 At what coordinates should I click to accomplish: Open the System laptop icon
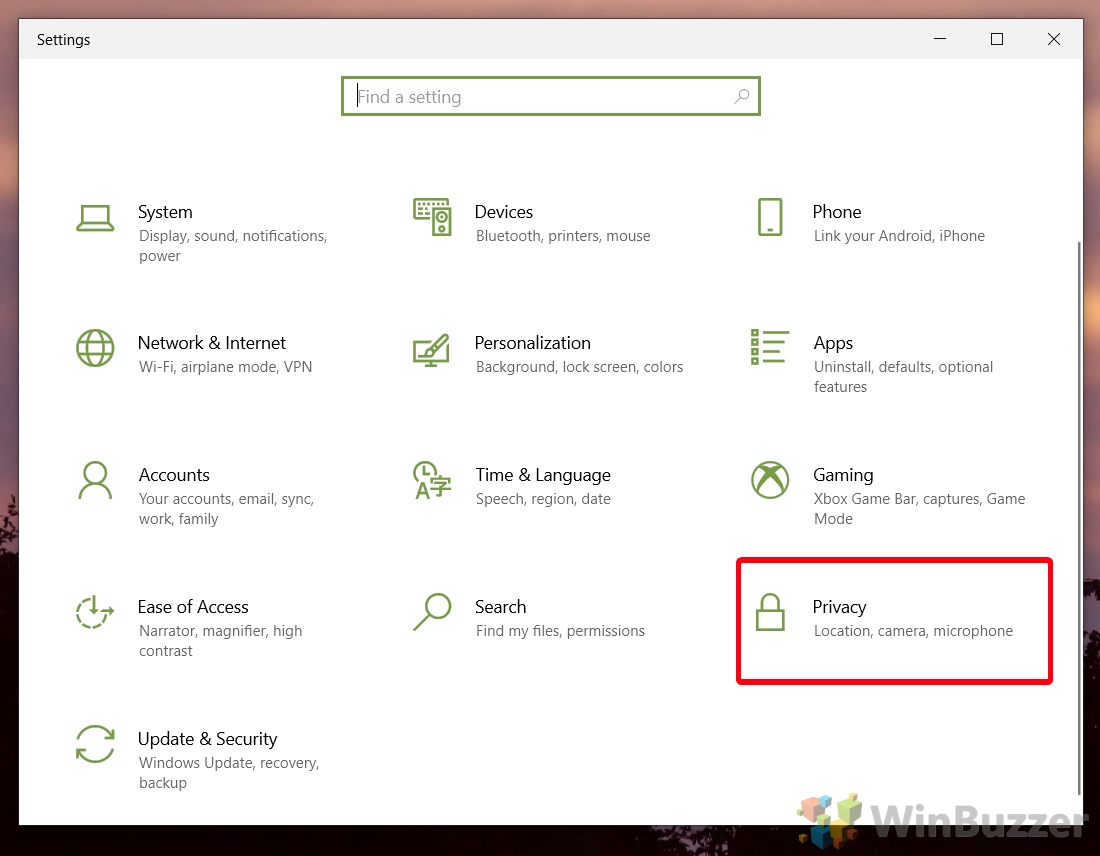[x=95, y=218]
